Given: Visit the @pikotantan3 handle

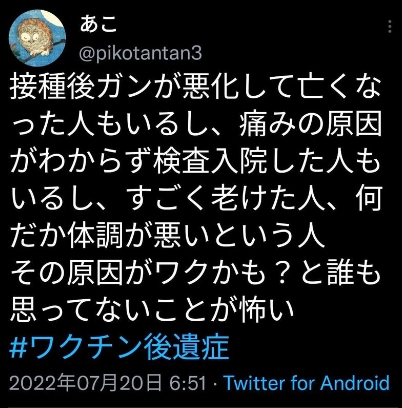Looking at the screenshot, I should (x=140, y=53).
